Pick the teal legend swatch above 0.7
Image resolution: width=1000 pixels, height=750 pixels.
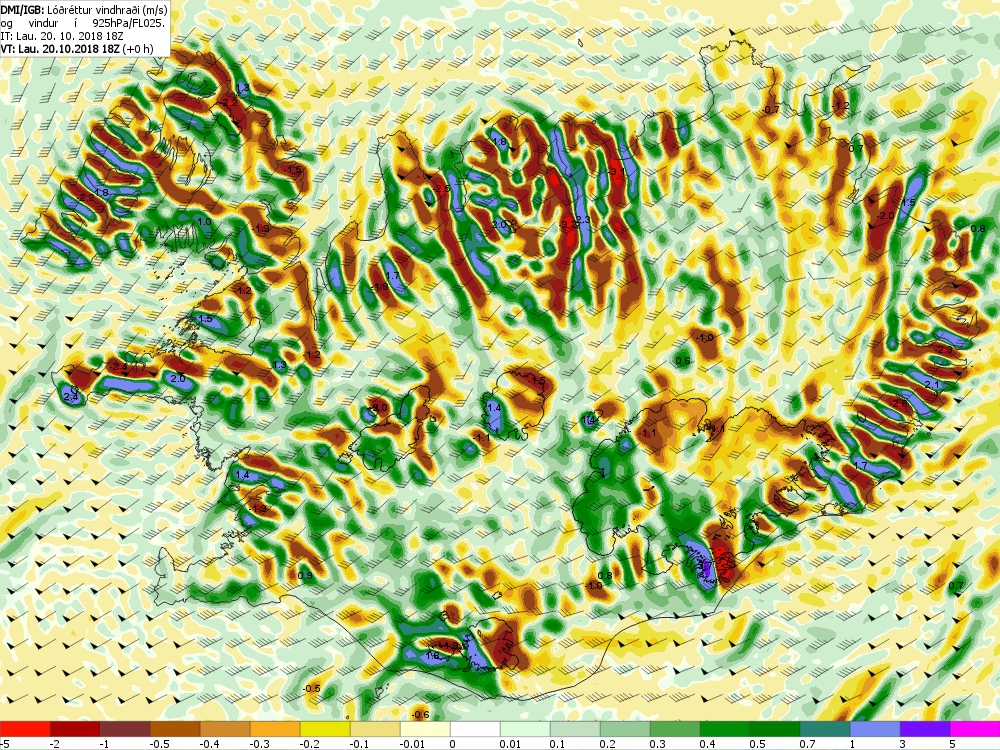coord(825,729)
